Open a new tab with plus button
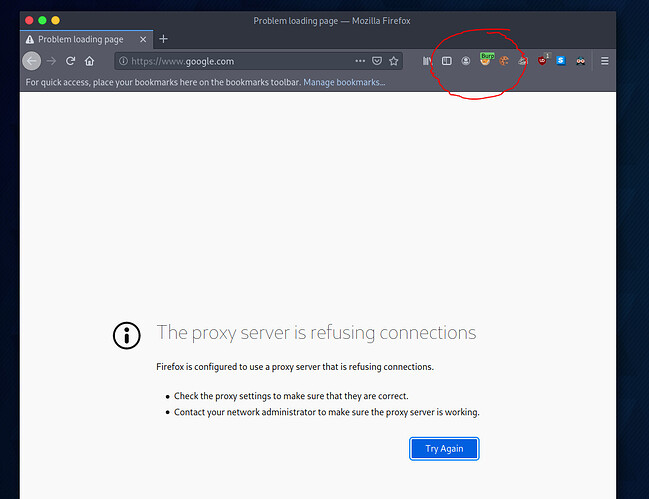This screenshot has width=649, height=499. 164,39
